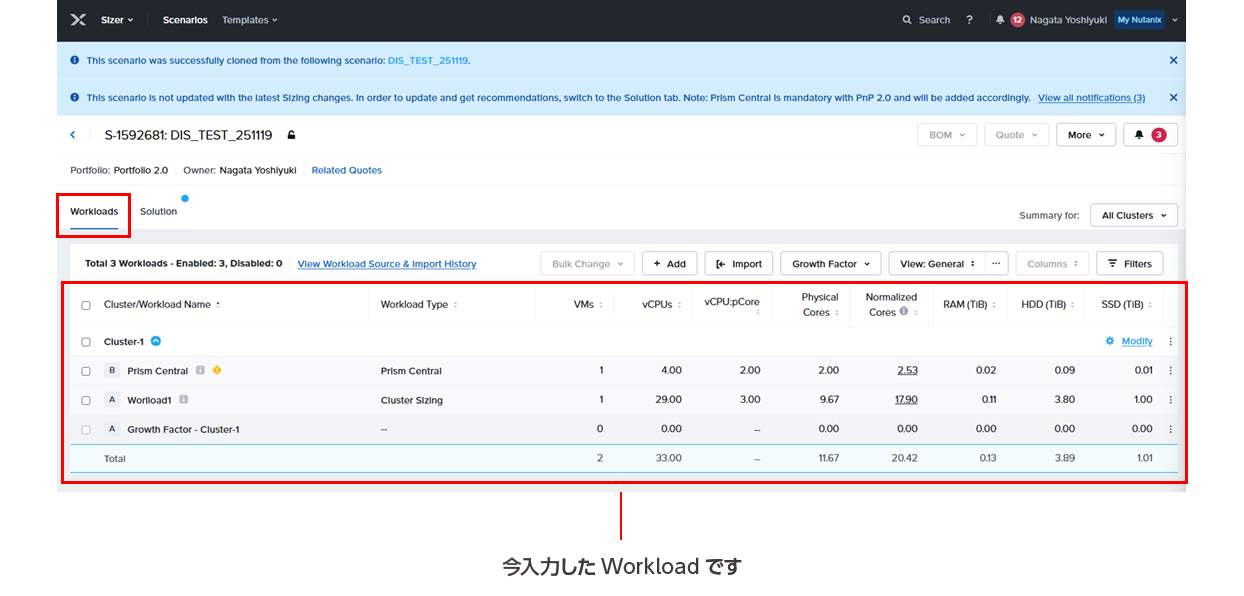Viewport: 1244px width, 596px height.
Task: Click the Nutanix X logo icon
Action: click(x=79, y=20)
